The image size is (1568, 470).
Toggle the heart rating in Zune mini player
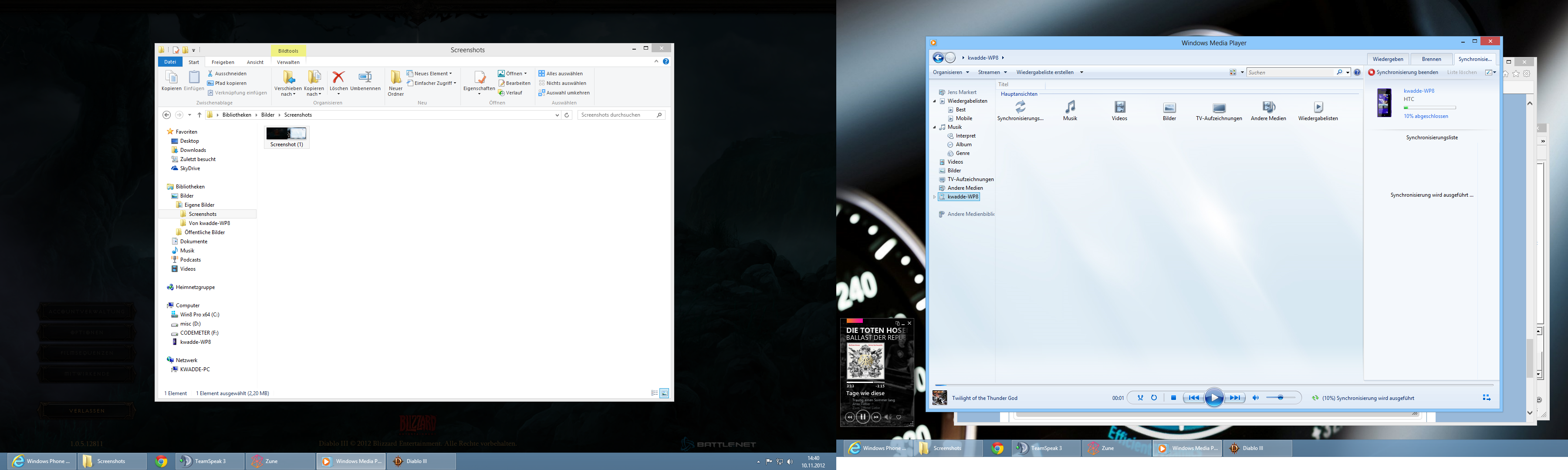[x=899, y=417]
